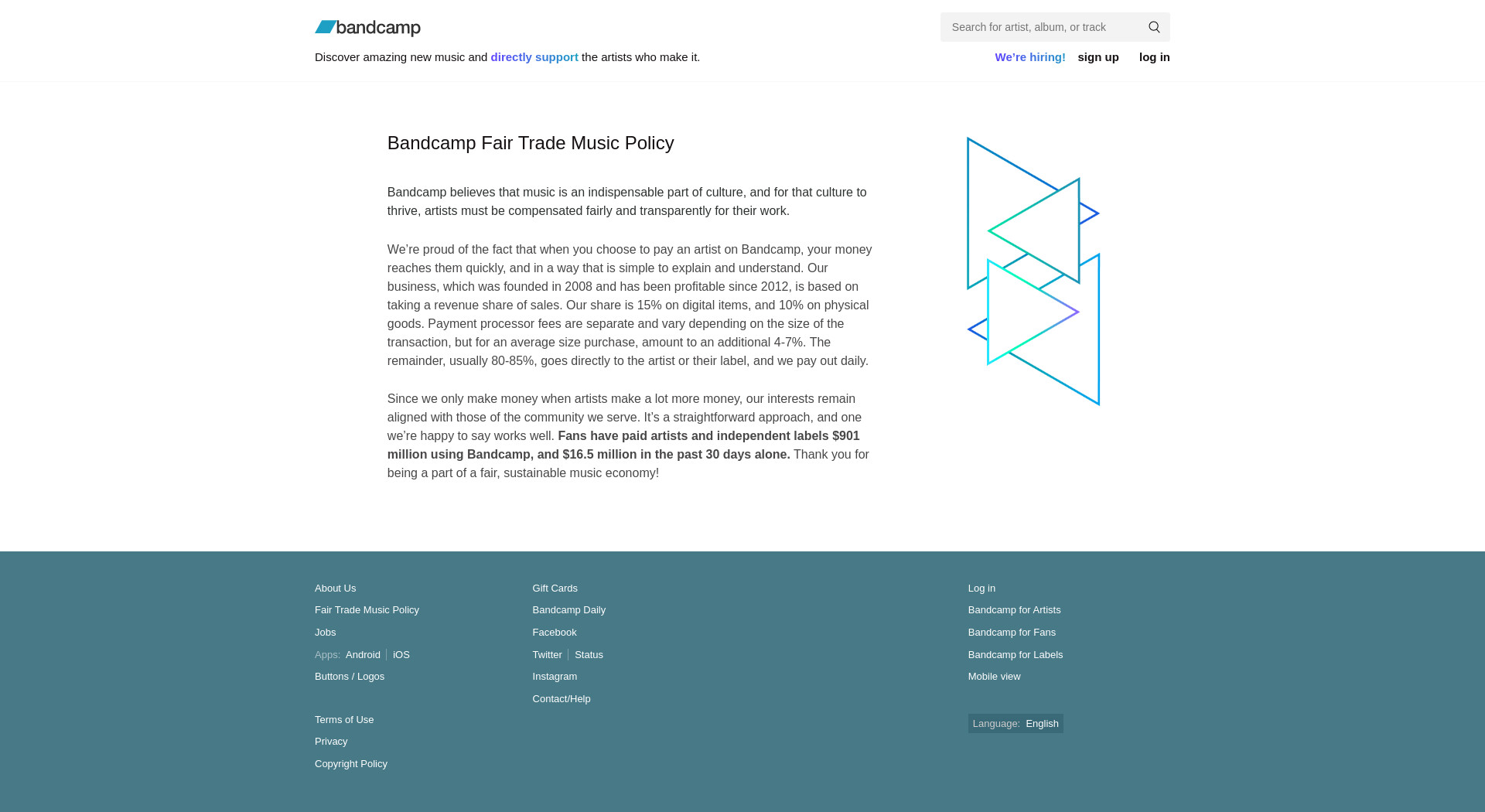Open the Twitter link
Image resolution: width=1485 pixels, height=812 pixels.
click(547, 655)
